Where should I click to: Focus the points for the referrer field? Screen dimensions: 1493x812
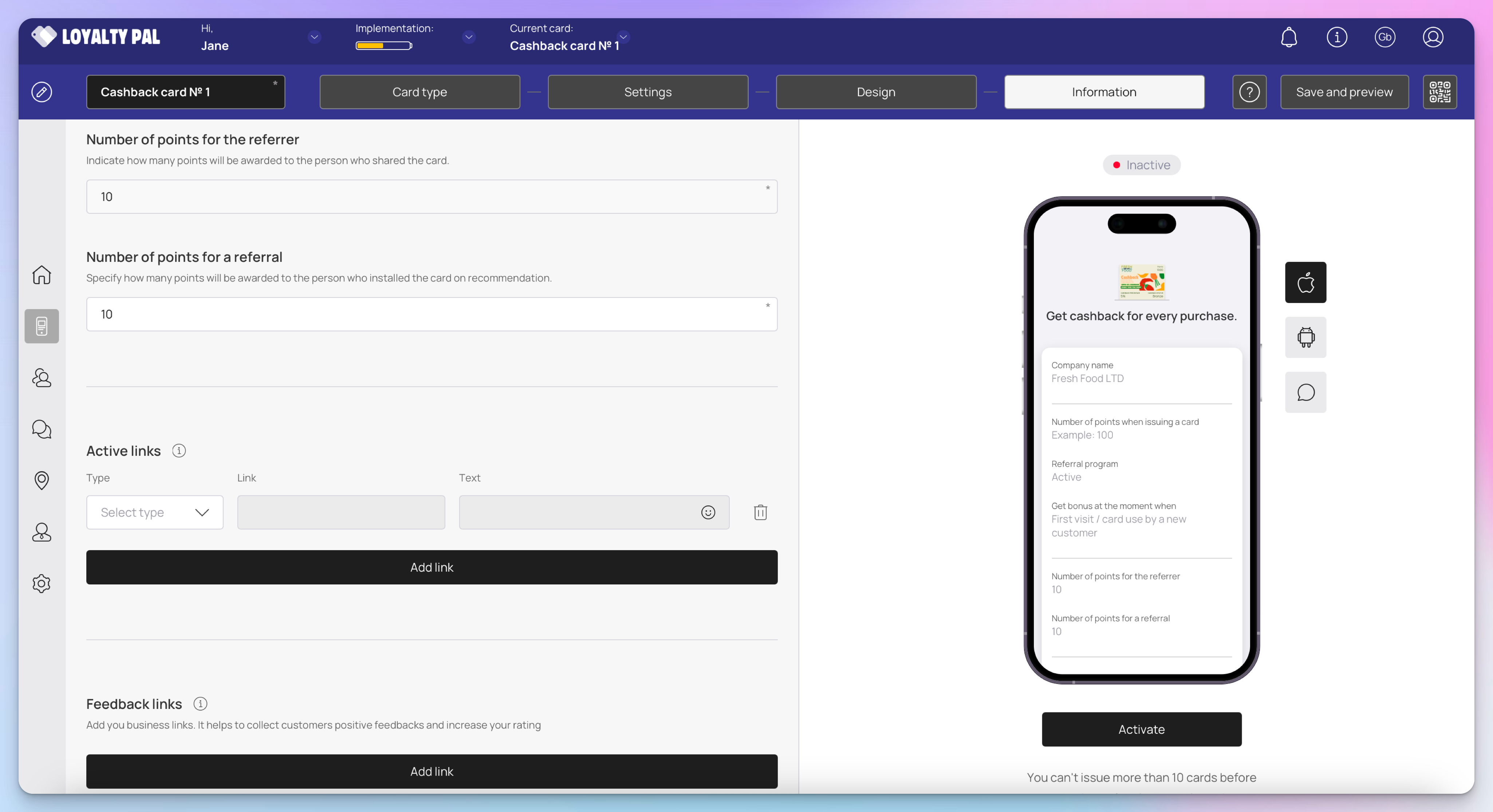(x=431, y=197)
